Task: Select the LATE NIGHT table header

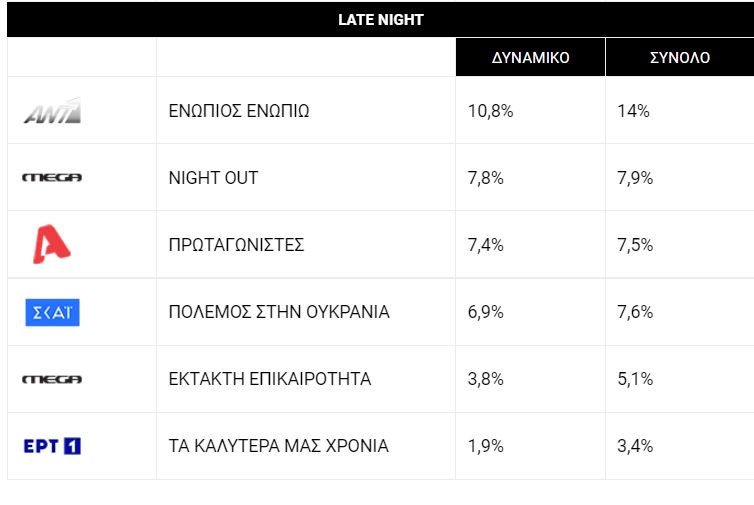Action: point(380,20)
